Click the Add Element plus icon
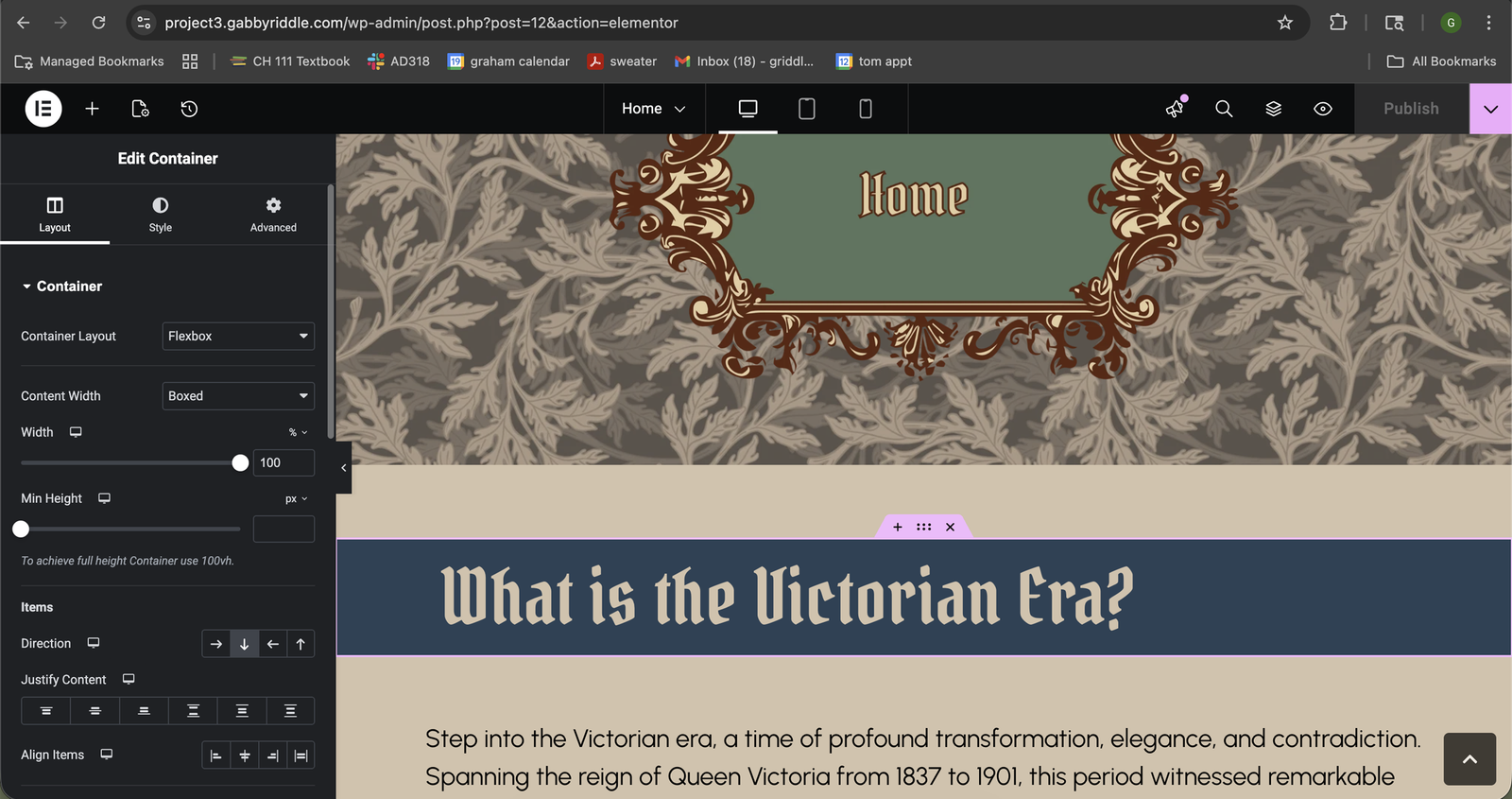 tap(92, 109)
